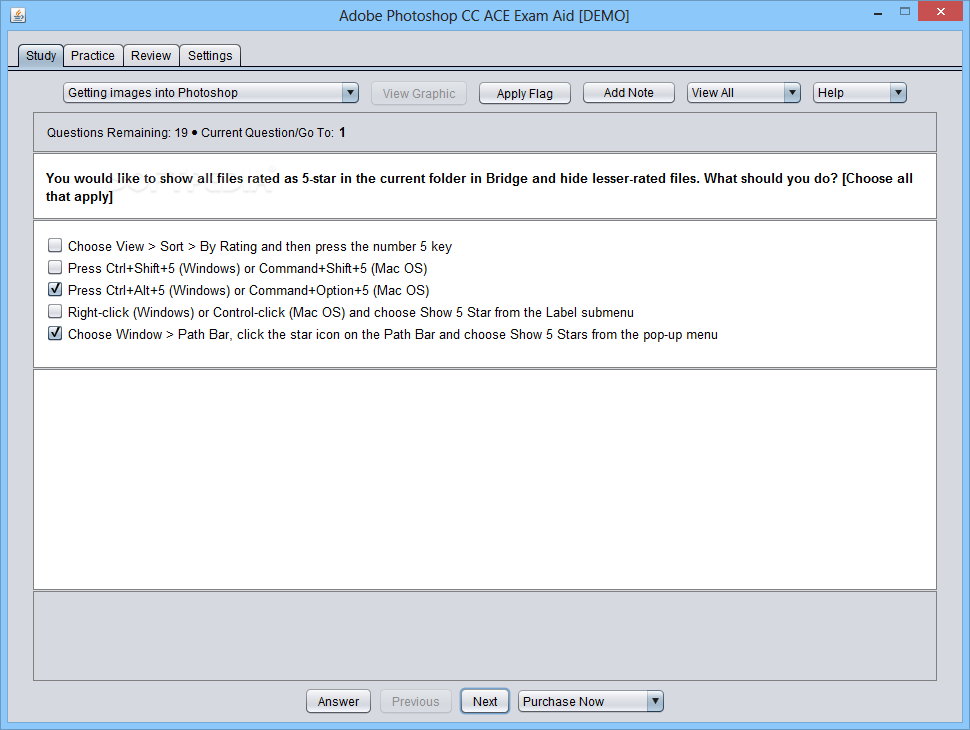Maximize the Exam Aid window
The image size is (970, 730).
[904, 12]
